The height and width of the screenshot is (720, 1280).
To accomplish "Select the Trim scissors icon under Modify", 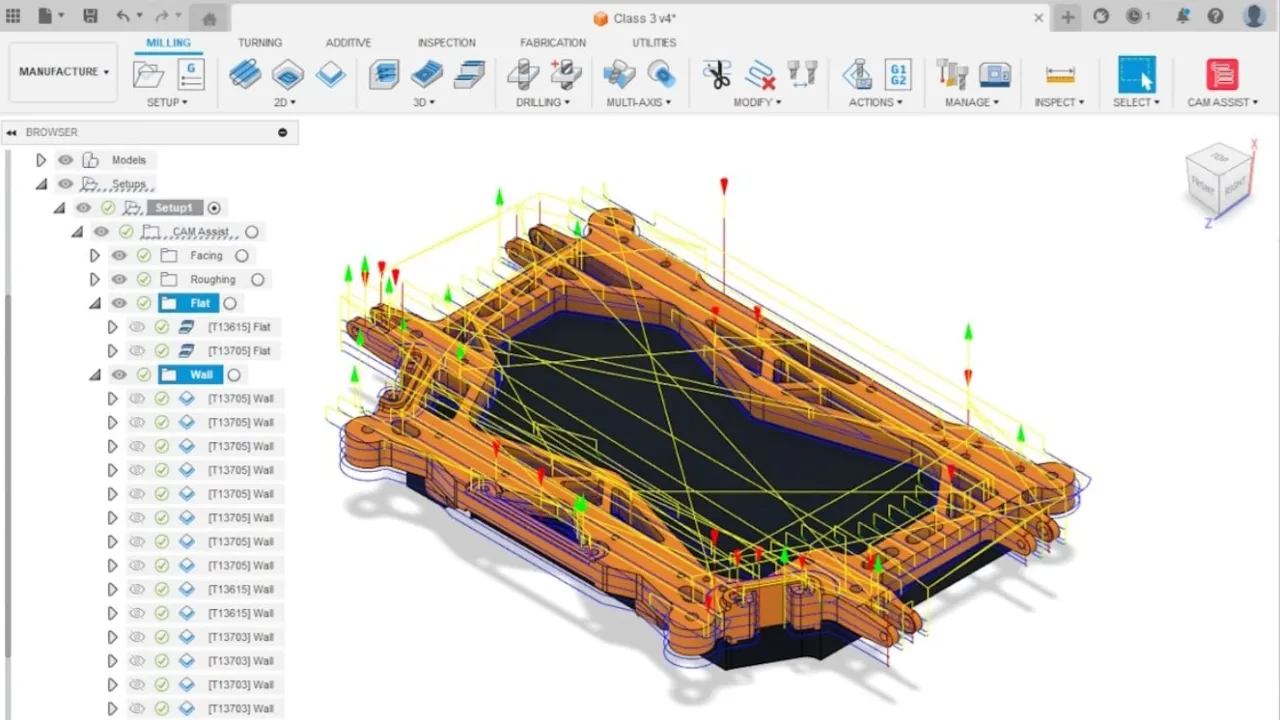I will 717,74.
